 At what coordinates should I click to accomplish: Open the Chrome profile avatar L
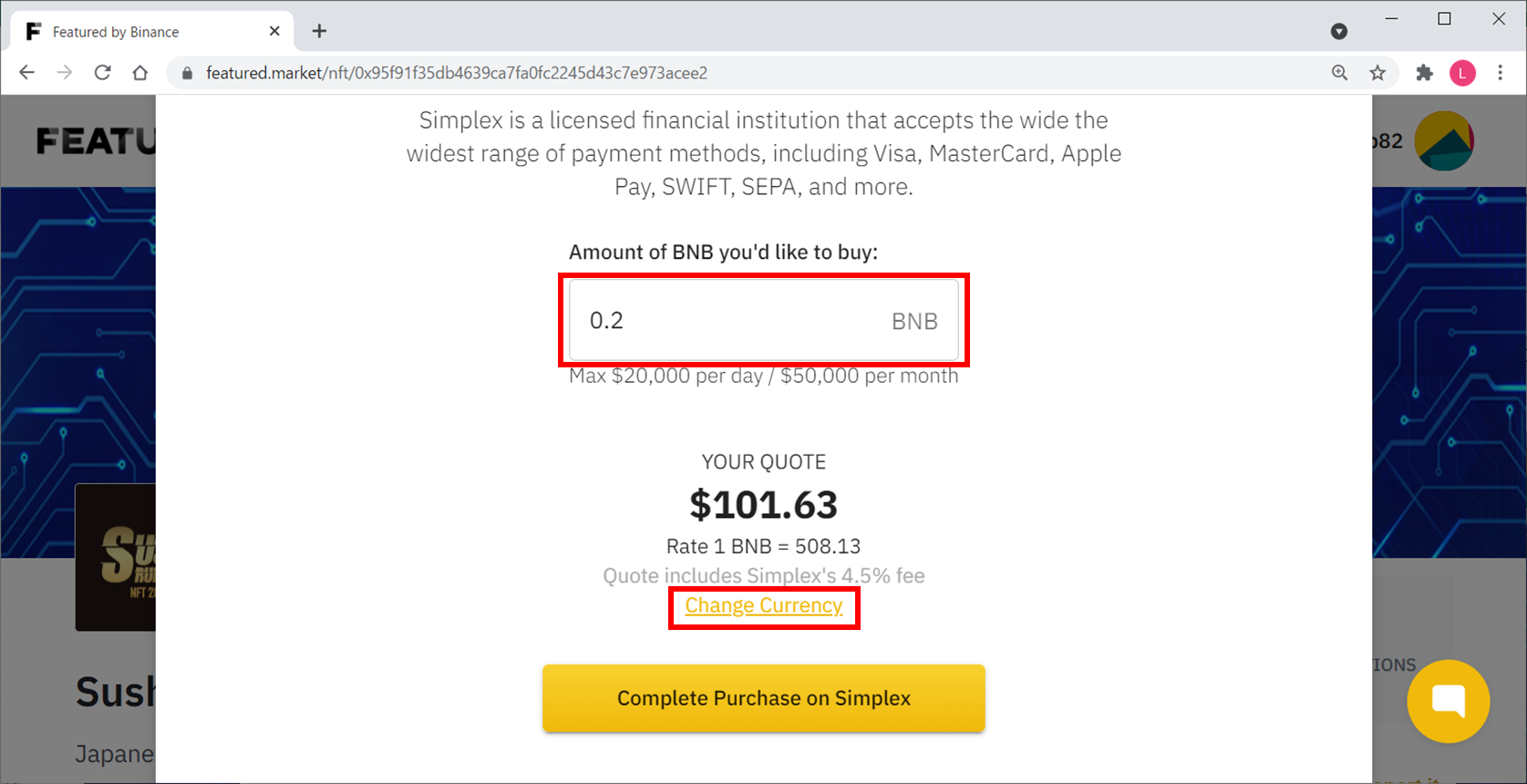click(1462, 73)
